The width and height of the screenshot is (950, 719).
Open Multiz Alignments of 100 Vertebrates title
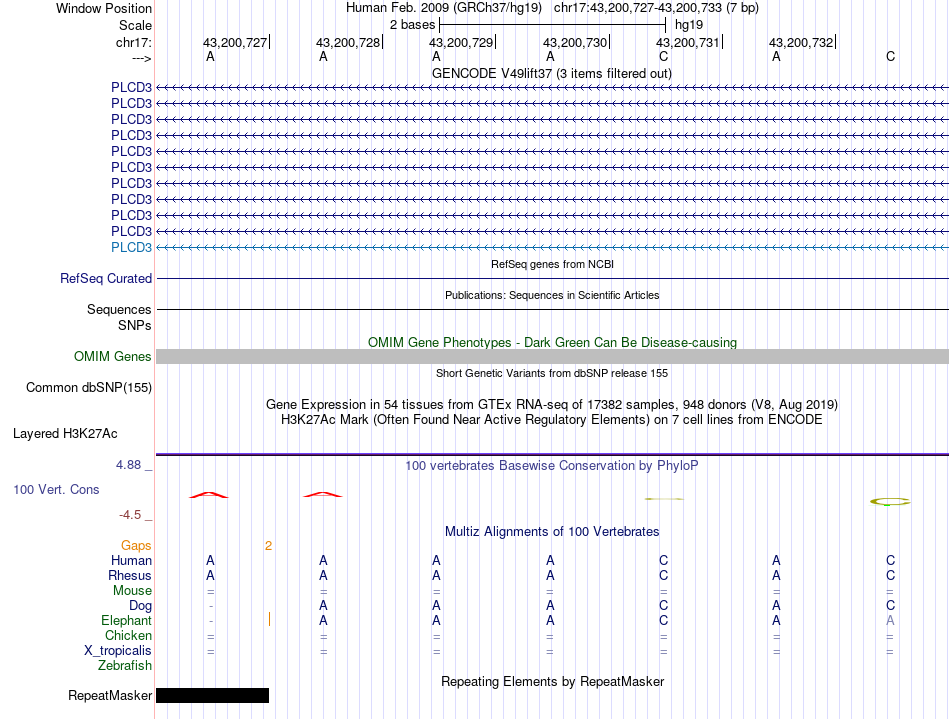pos(552,531)
